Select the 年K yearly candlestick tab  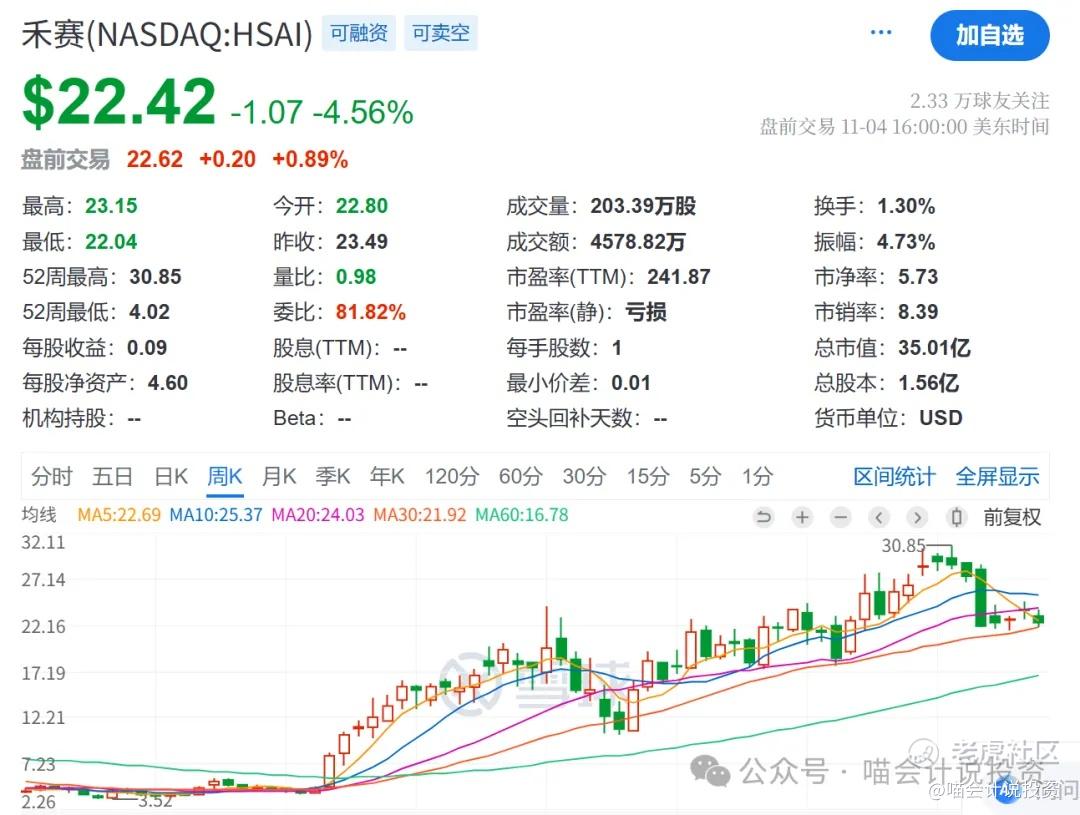click(x=386, y=476)
